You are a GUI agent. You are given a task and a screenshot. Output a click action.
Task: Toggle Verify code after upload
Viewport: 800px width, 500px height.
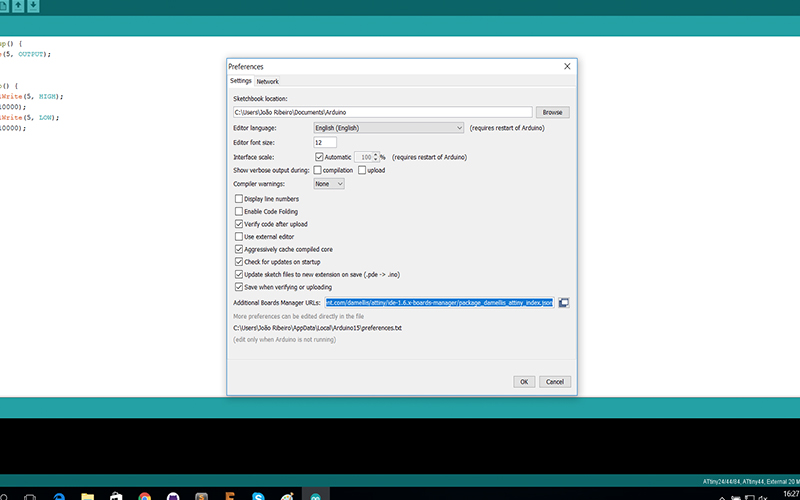pyautogui.click(x=238, y=224)
